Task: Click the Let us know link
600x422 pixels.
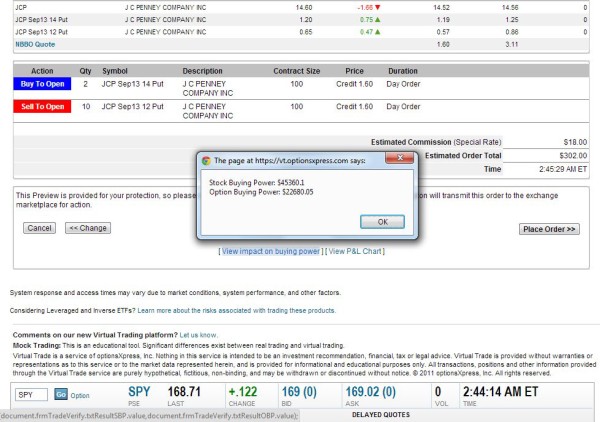Action: [198, 335]
